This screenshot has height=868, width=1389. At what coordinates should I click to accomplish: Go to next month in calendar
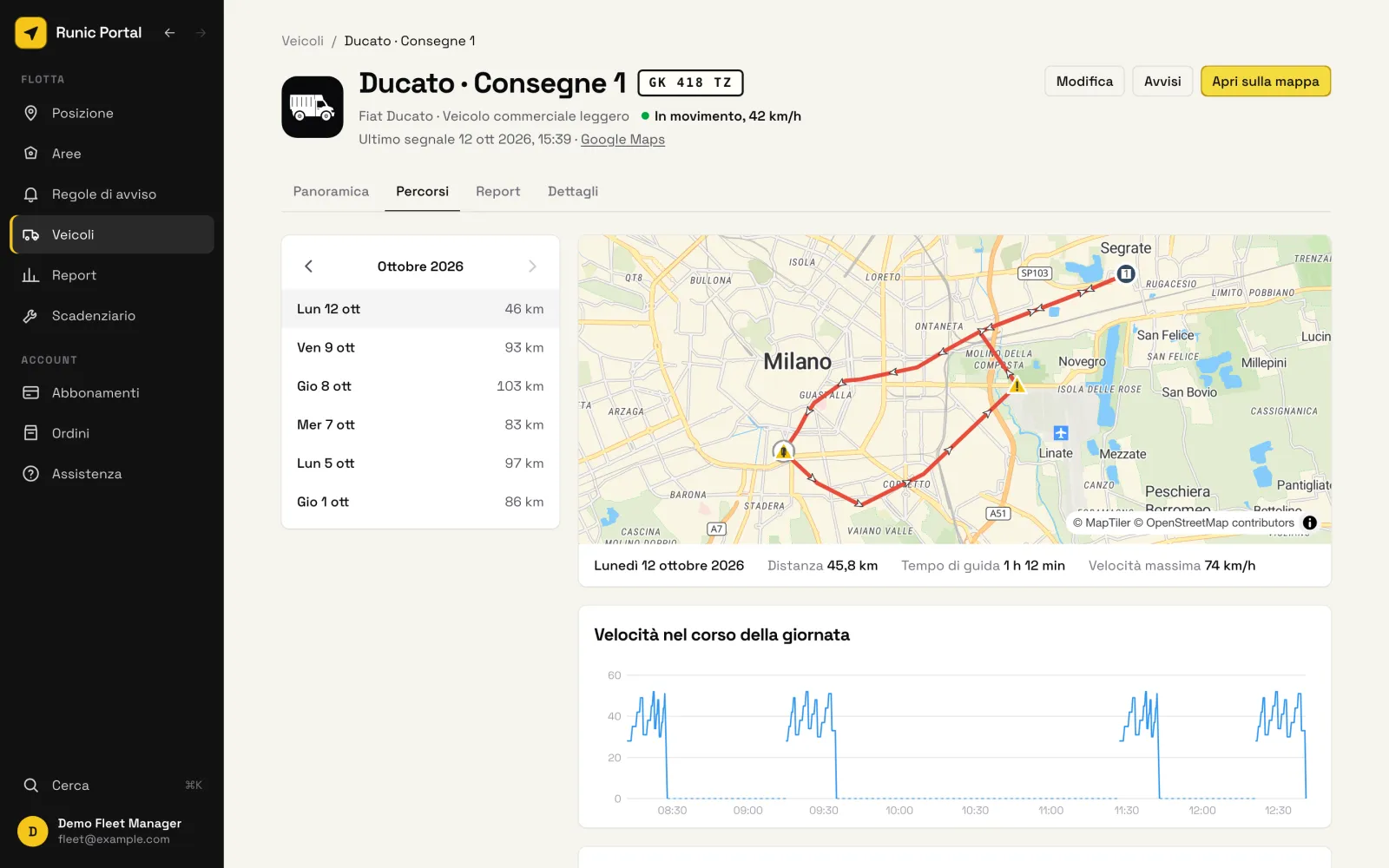click(x=532, y=266)
